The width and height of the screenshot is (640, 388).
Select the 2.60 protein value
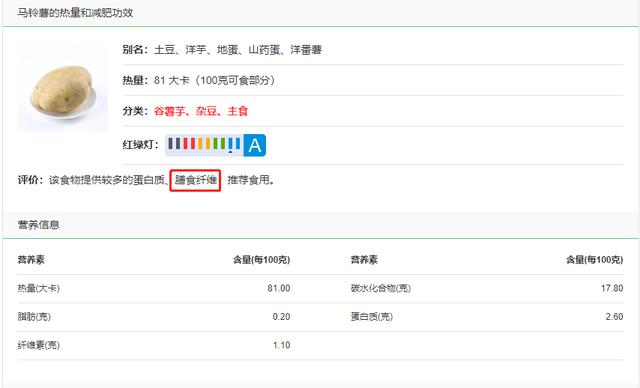pyautogui.click(x=614, y=317)
